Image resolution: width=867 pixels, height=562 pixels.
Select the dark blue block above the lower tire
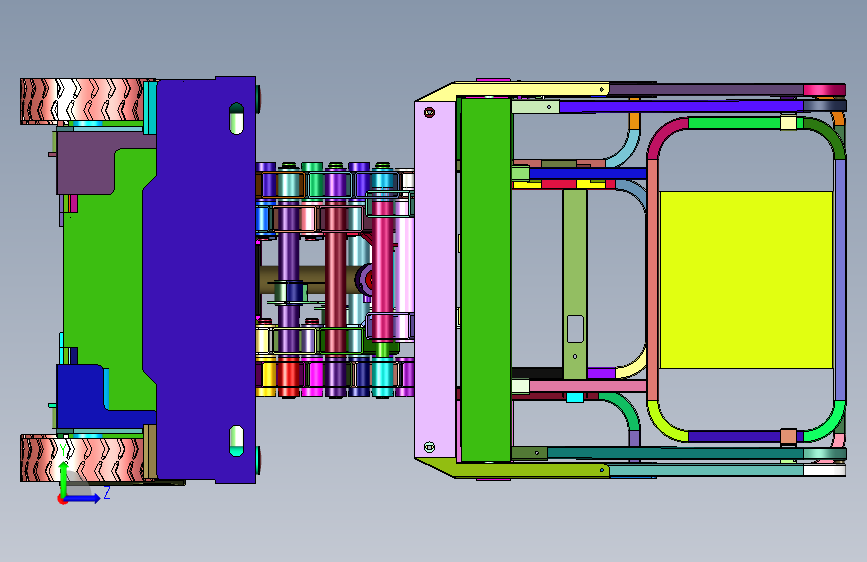point(83,396)
